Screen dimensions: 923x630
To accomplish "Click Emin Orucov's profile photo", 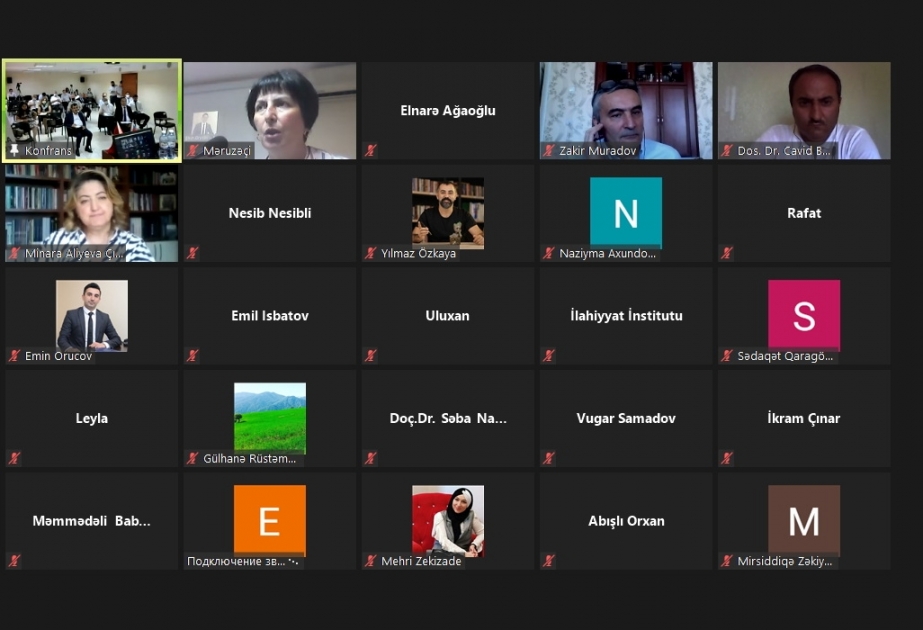I will pyautogui.click(x=92, y=316).
